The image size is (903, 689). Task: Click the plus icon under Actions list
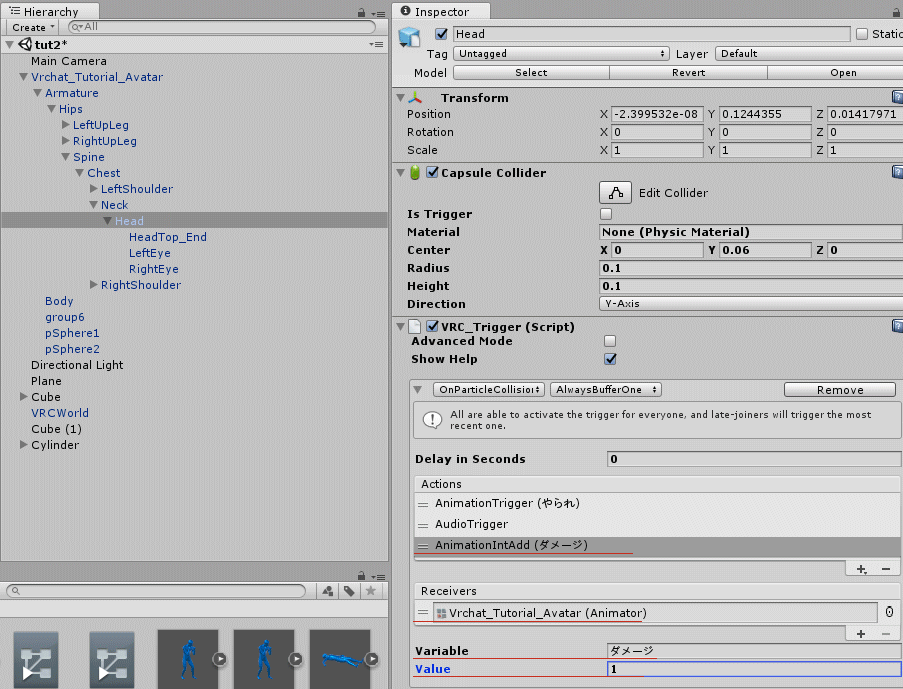click(862, 569)
